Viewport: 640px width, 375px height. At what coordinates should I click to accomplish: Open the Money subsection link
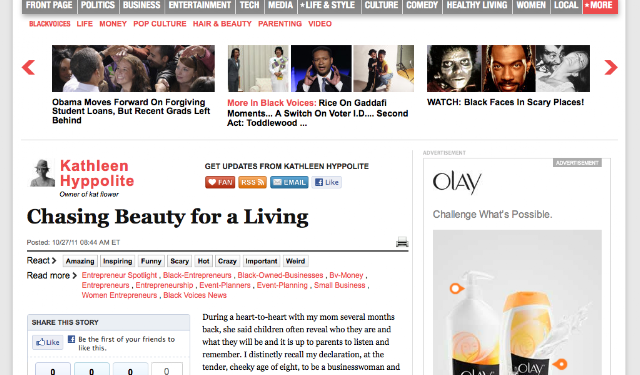(x=113, y=24)
